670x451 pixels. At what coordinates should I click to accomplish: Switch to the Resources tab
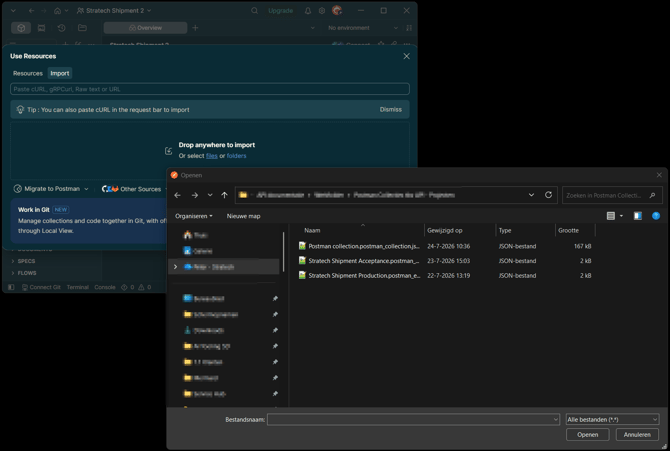[28, 73]
